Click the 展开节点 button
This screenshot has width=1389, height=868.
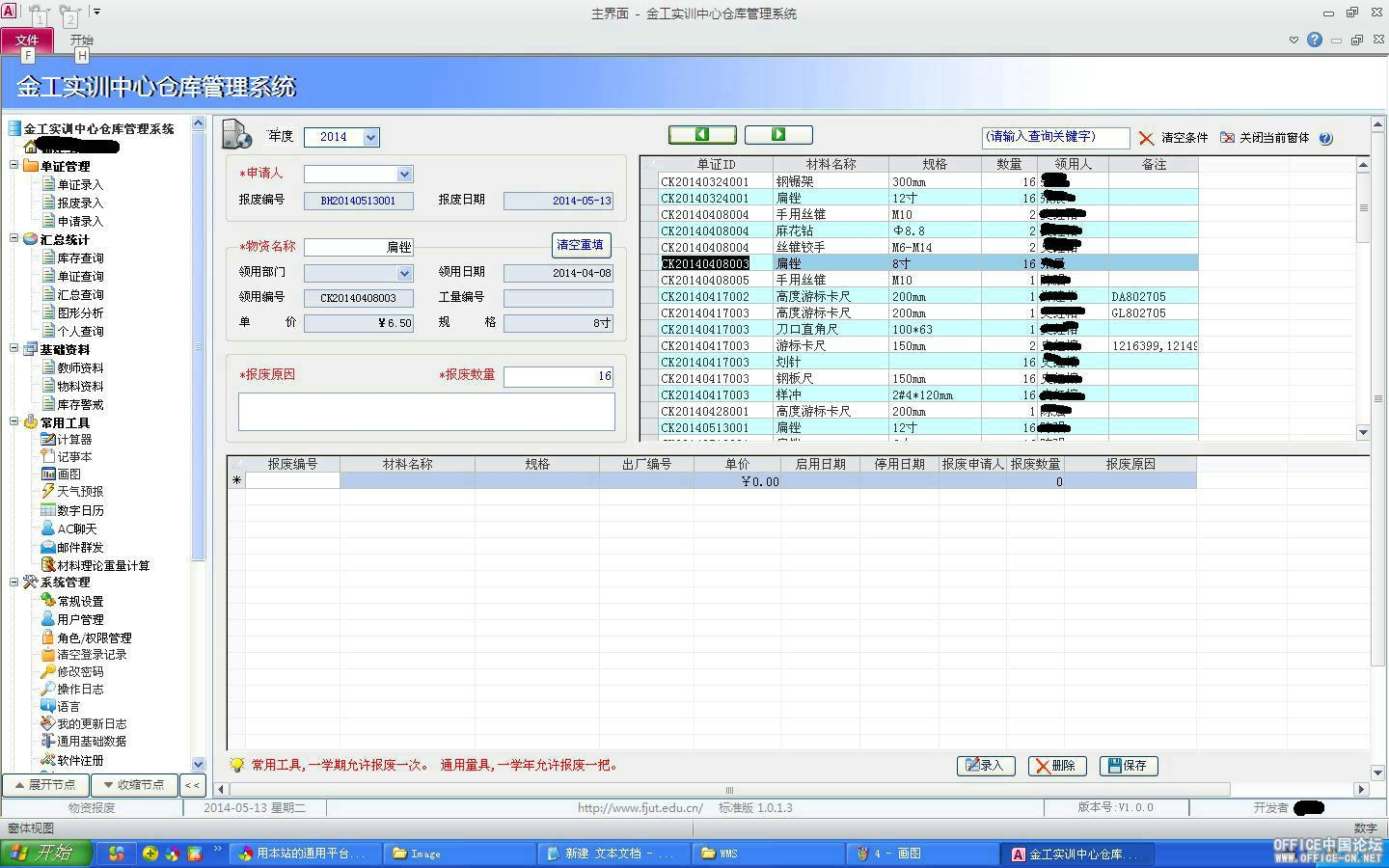pyautogui.click(x=45, y=785)
